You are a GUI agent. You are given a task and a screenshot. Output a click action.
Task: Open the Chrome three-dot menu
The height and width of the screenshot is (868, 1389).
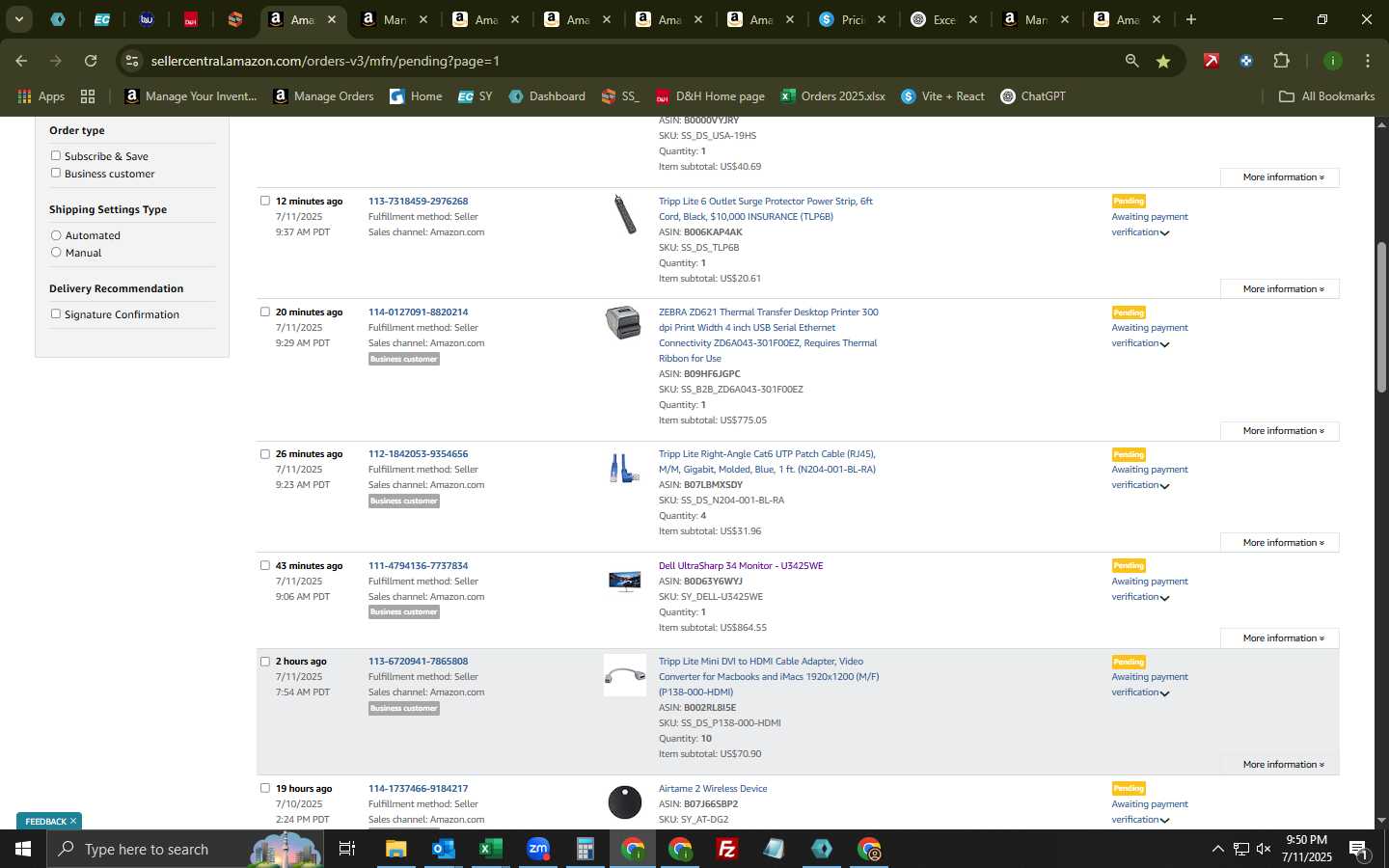coord(1367,61)
